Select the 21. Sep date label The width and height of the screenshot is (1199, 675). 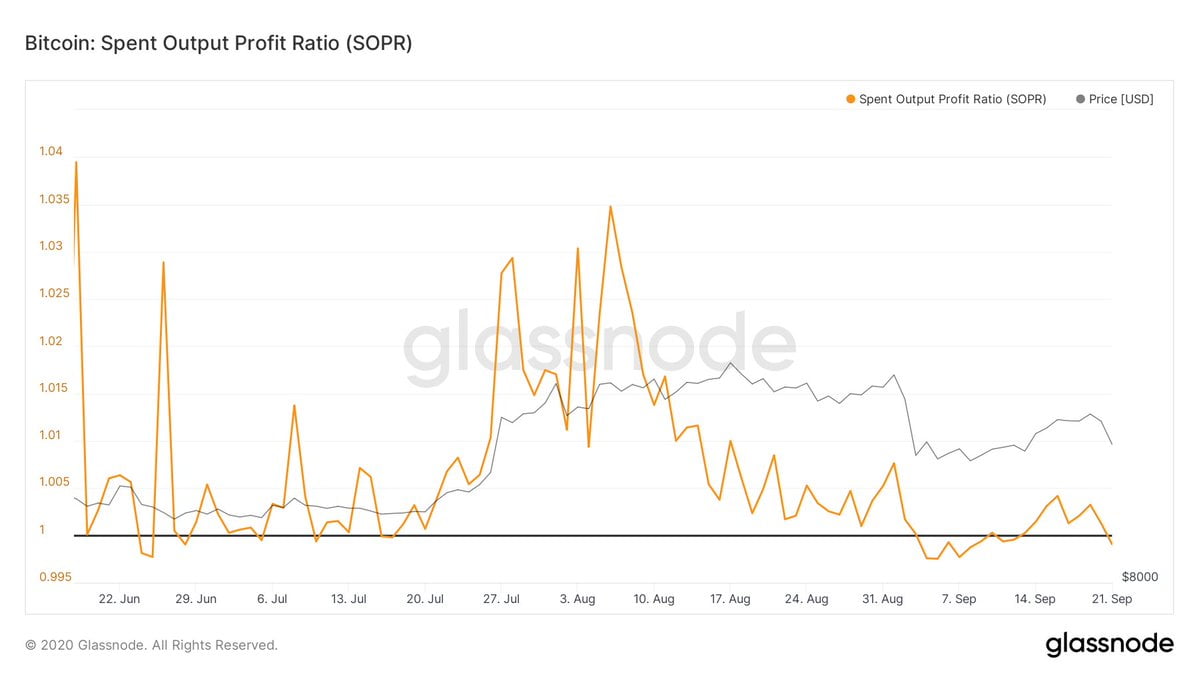pos(1112,599)
